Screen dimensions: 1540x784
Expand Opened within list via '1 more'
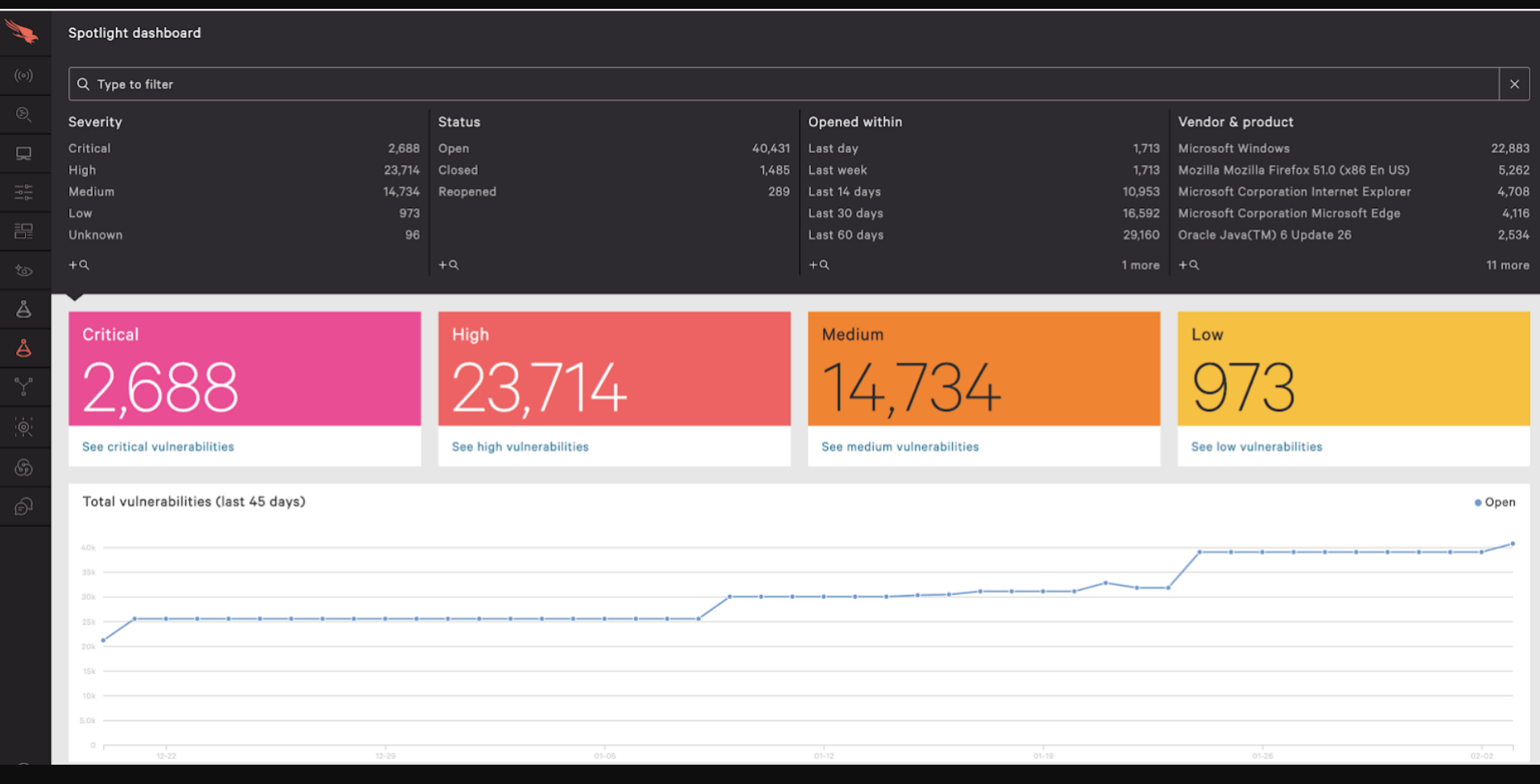pos(1140,265)
